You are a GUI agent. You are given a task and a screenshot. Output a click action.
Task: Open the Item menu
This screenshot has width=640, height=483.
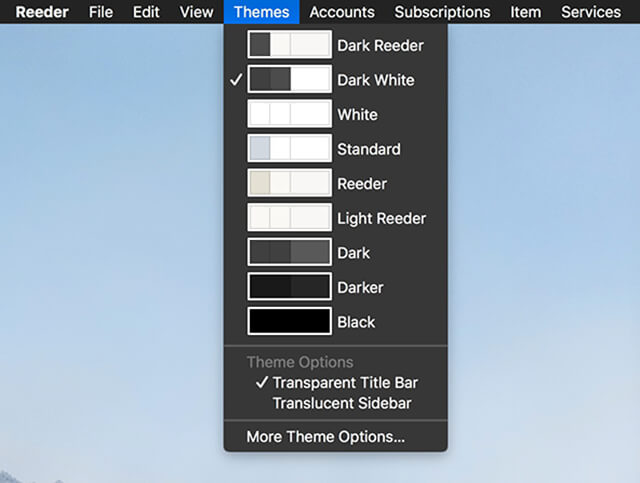(x=526, y=12)
